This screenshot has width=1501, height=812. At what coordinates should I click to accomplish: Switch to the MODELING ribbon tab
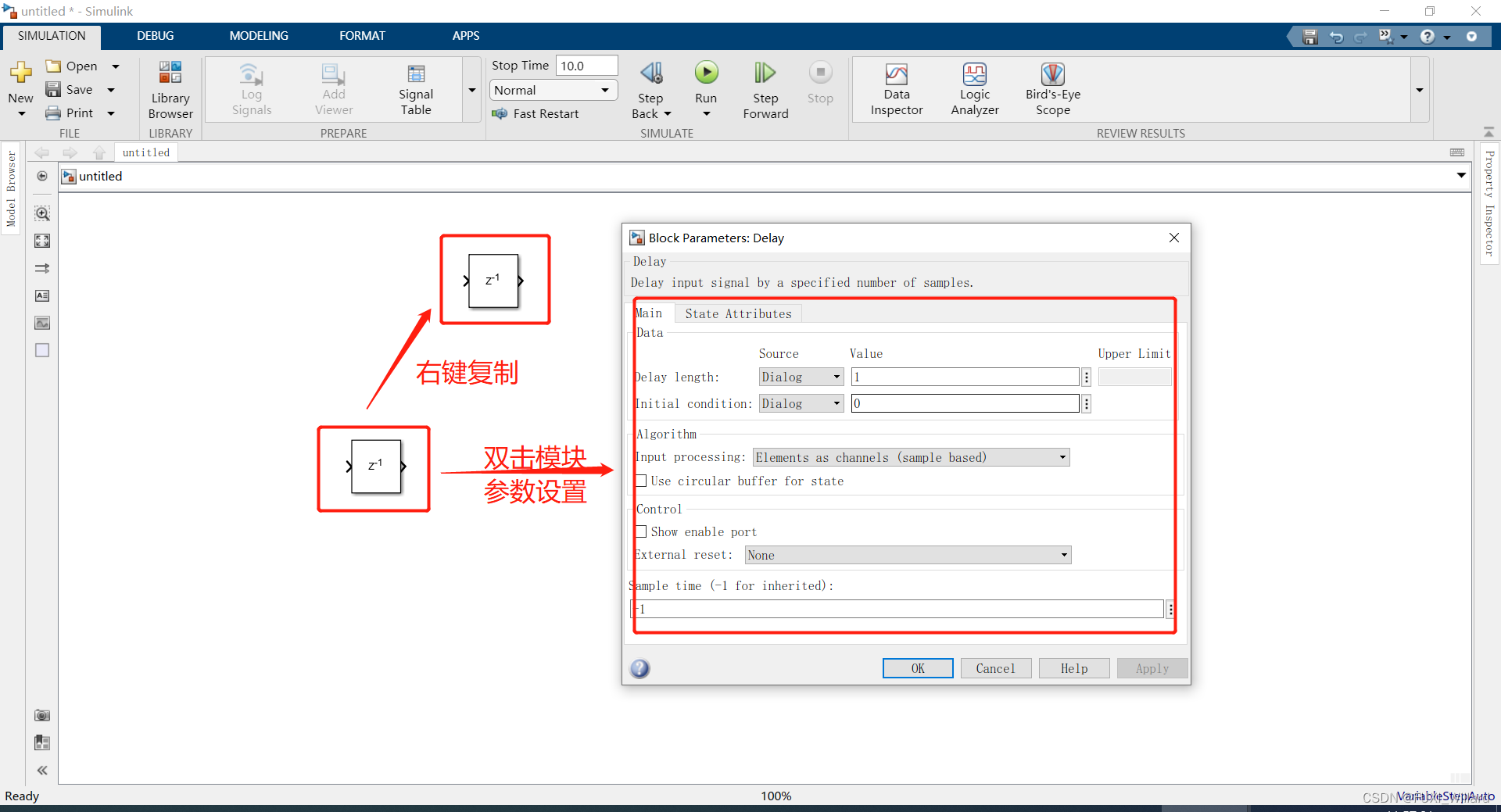pyautogui.click(x=259, y=36)
